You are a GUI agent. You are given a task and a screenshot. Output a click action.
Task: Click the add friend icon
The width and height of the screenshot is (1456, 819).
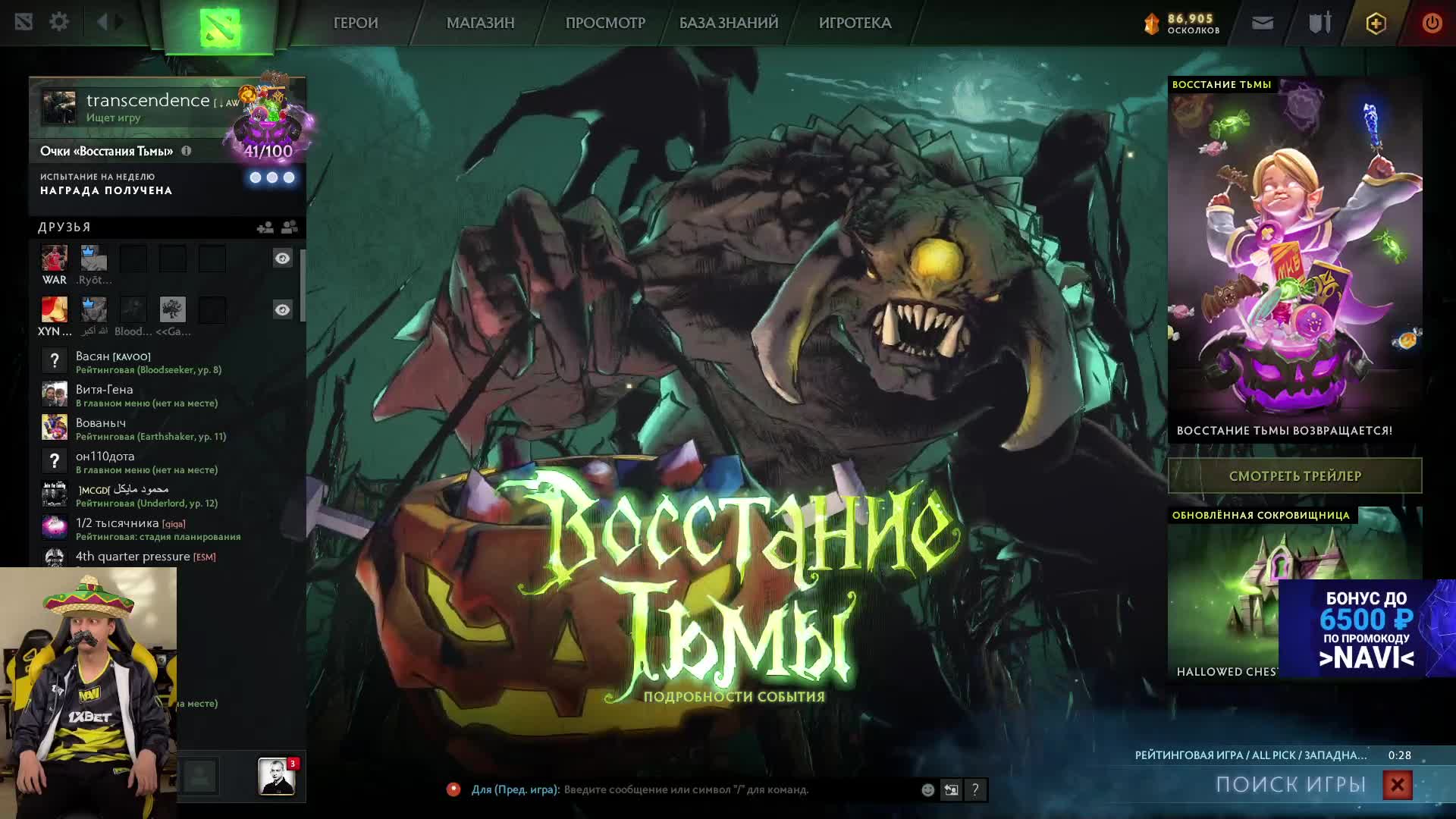pyautogui.click(x=265, y=227)
